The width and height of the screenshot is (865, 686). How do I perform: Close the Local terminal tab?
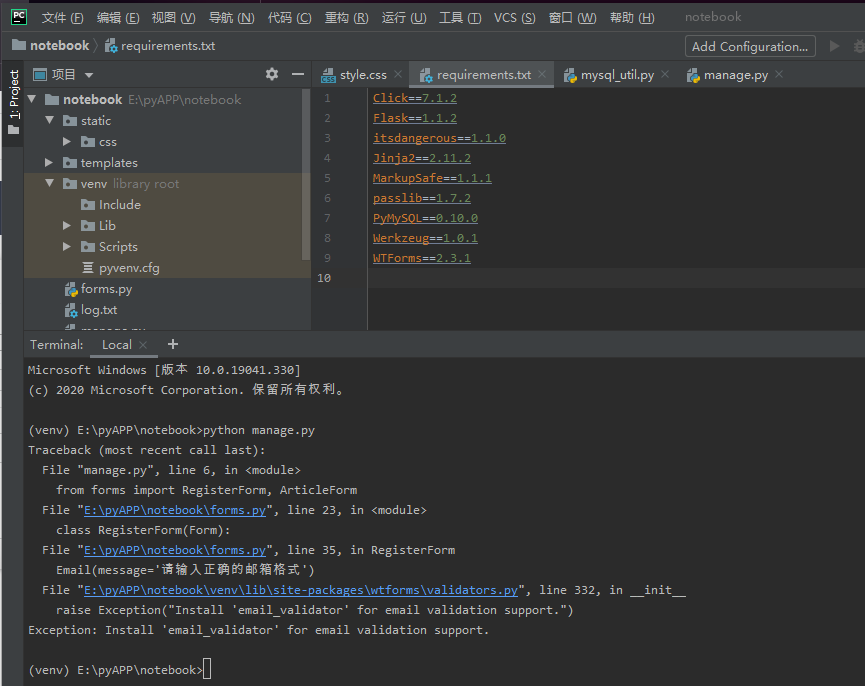click(x=143, y=345)
